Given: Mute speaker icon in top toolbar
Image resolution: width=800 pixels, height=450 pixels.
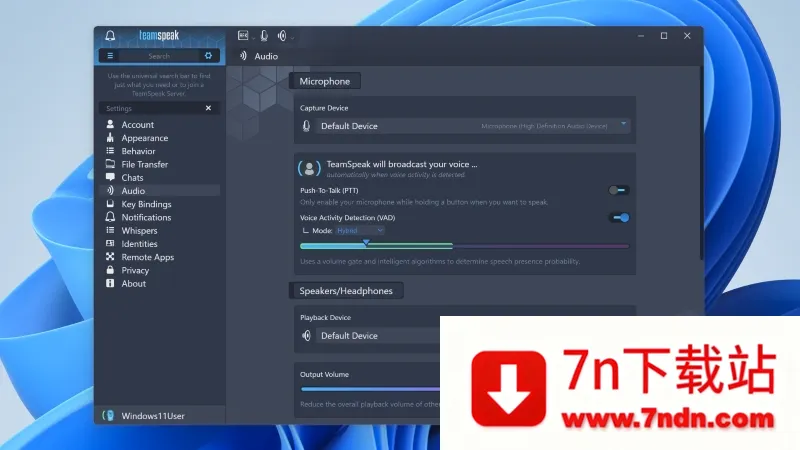Looking at the screenshot, I should coord(282,35).
